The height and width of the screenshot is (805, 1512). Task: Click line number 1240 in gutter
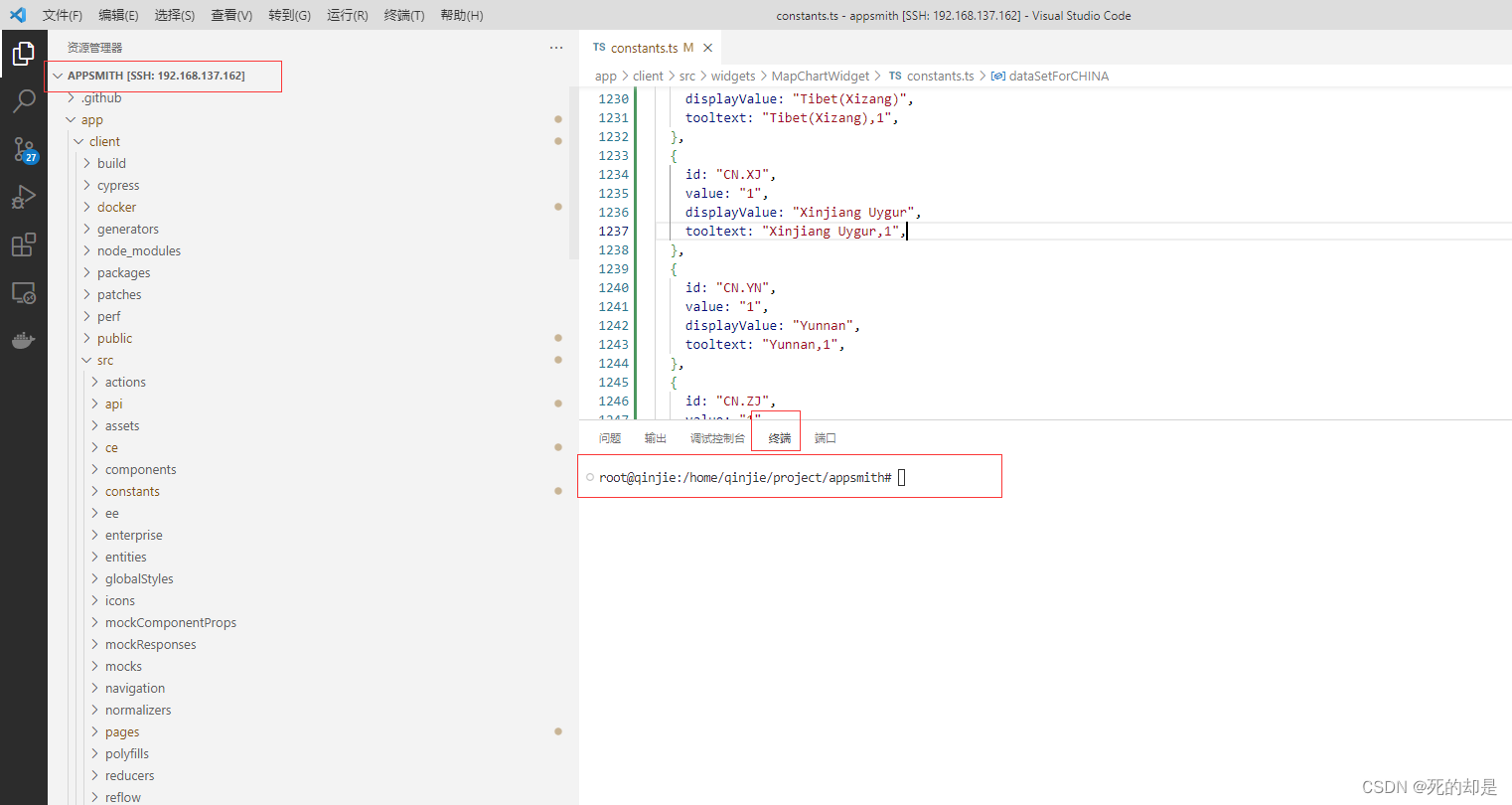click(613, 287)
